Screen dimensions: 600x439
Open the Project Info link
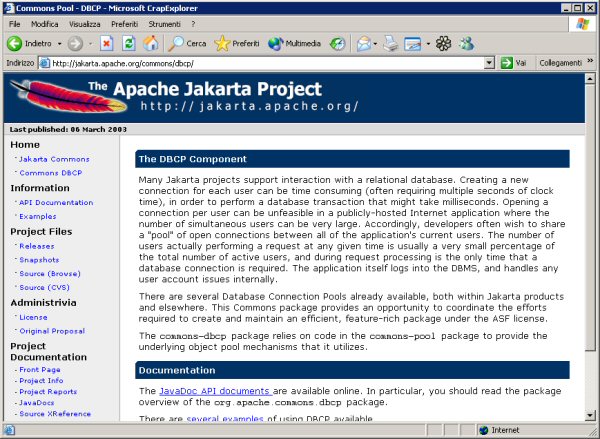coord(41,381)
